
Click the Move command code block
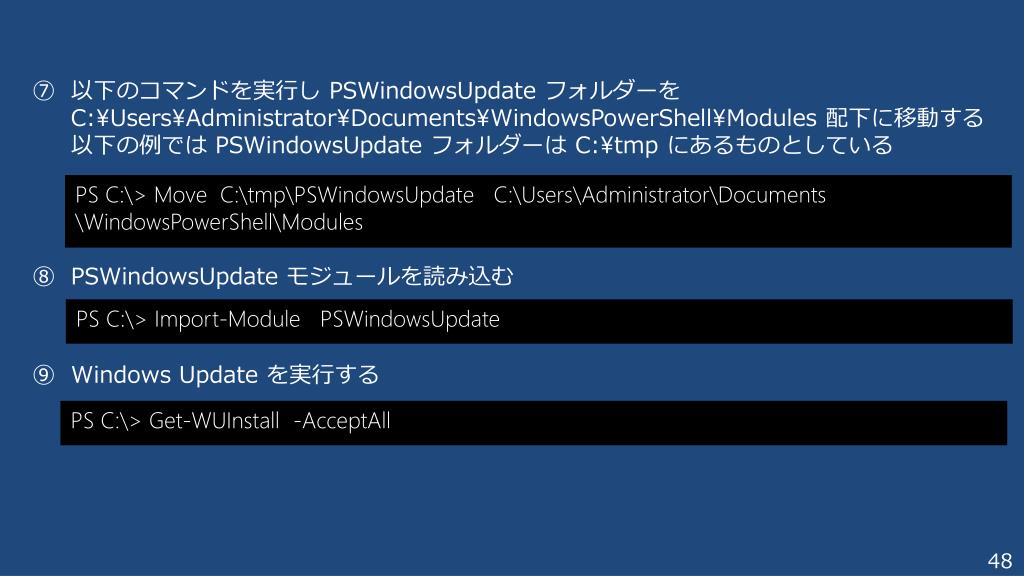click(538, 211)
